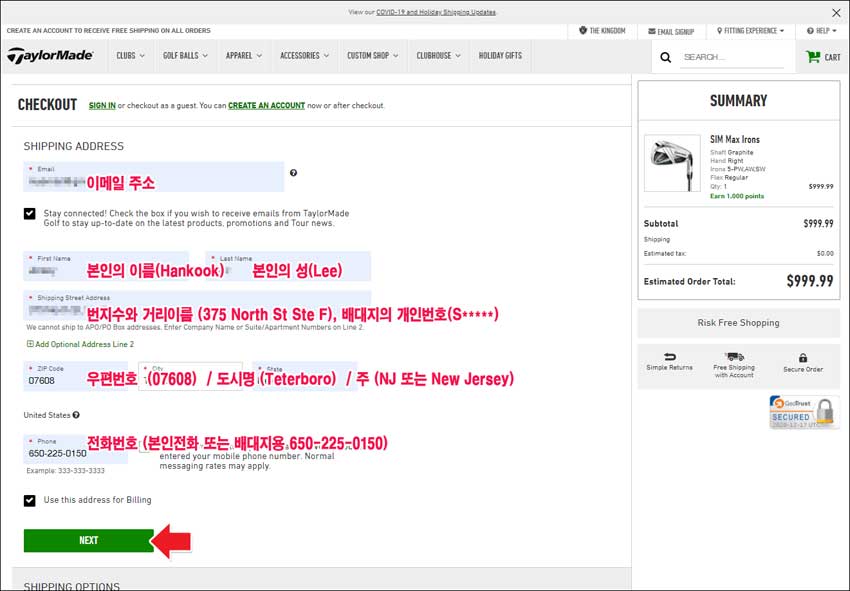Click the Risk Free Shopping banner
The width and height of the screenshot is (850, 591).
click(x=738, y=323)
